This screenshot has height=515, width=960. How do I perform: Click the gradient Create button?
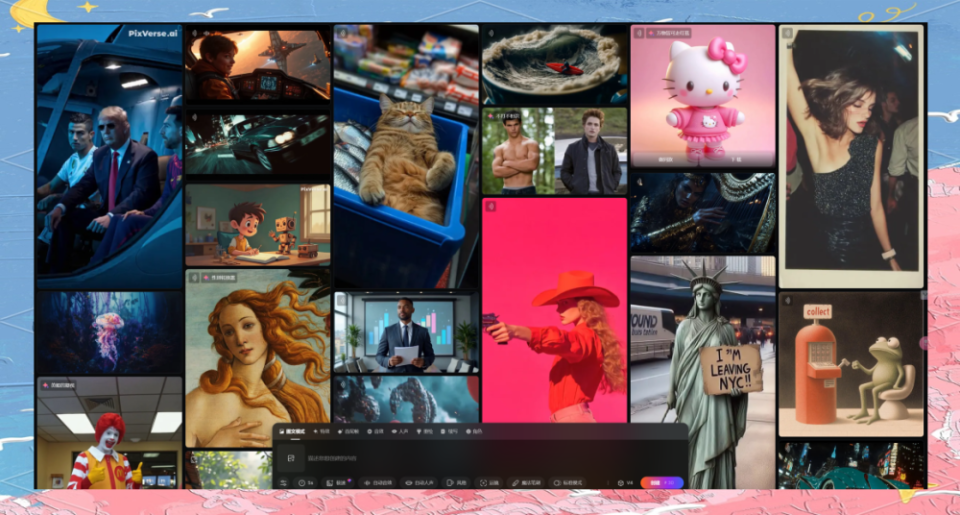coord(662,483)
